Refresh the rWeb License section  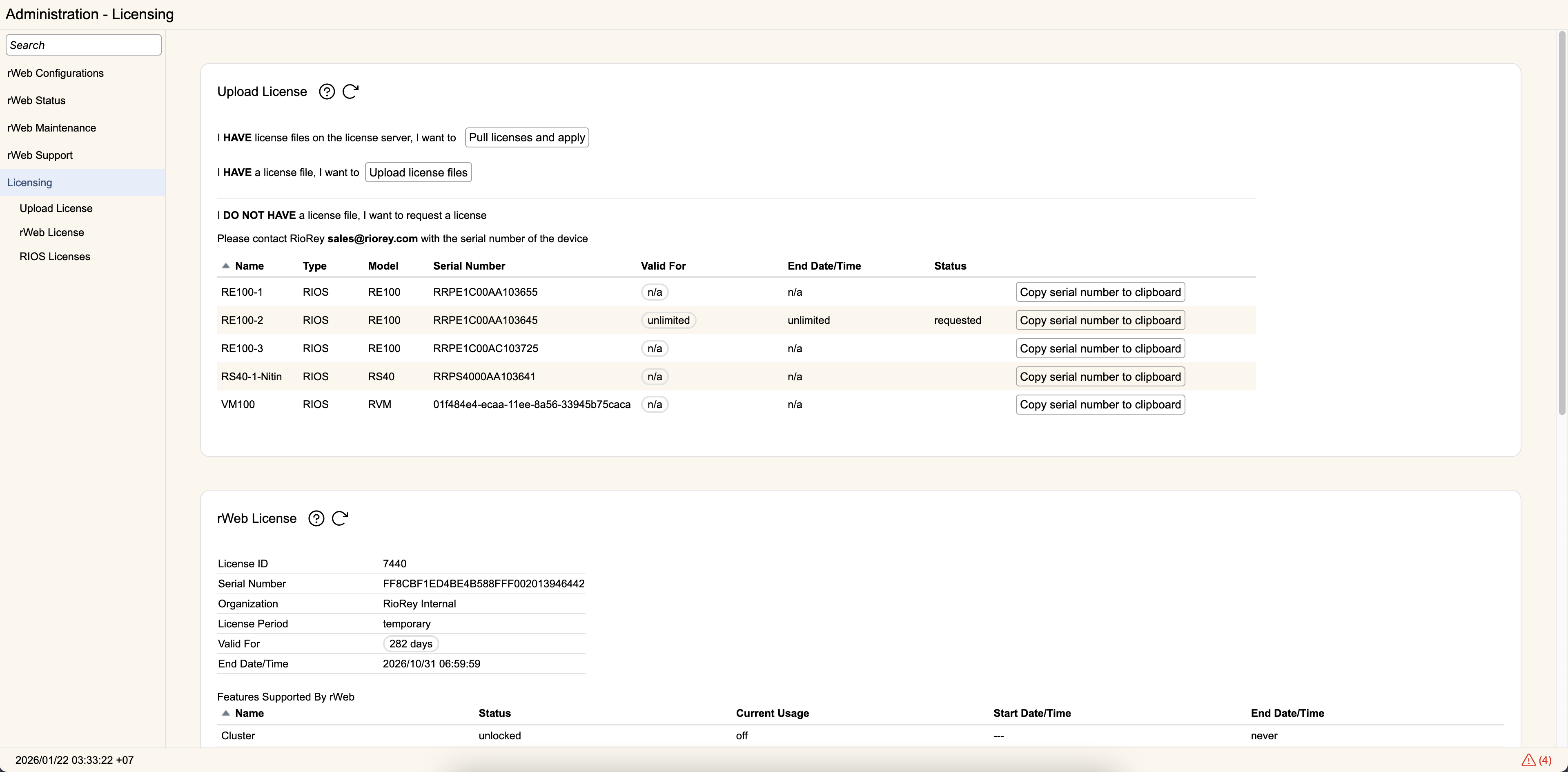[340, 518]
